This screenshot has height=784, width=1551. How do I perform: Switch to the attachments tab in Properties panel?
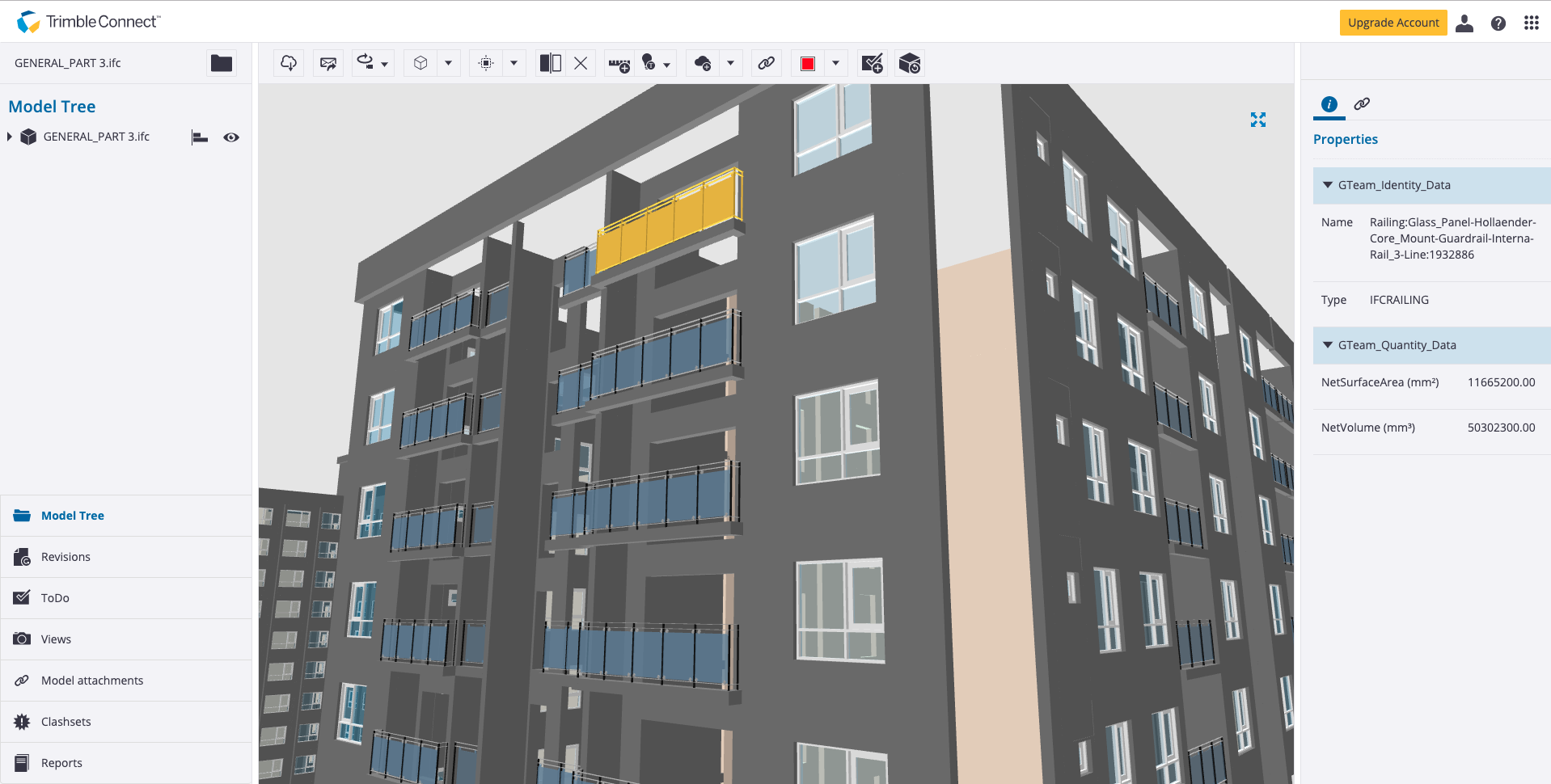[1362, 104]
